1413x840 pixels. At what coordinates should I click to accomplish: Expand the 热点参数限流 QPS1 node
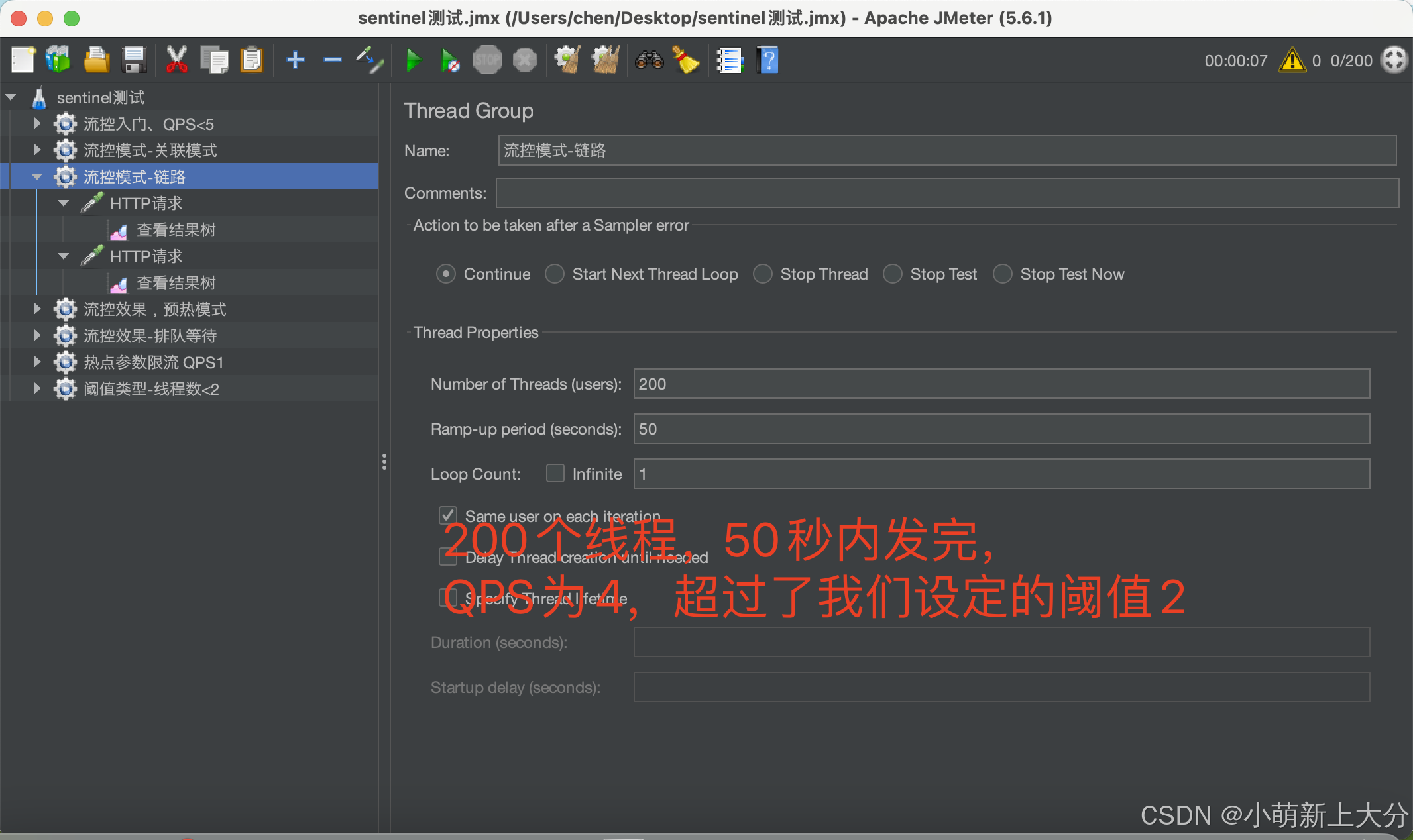(37, 362)
